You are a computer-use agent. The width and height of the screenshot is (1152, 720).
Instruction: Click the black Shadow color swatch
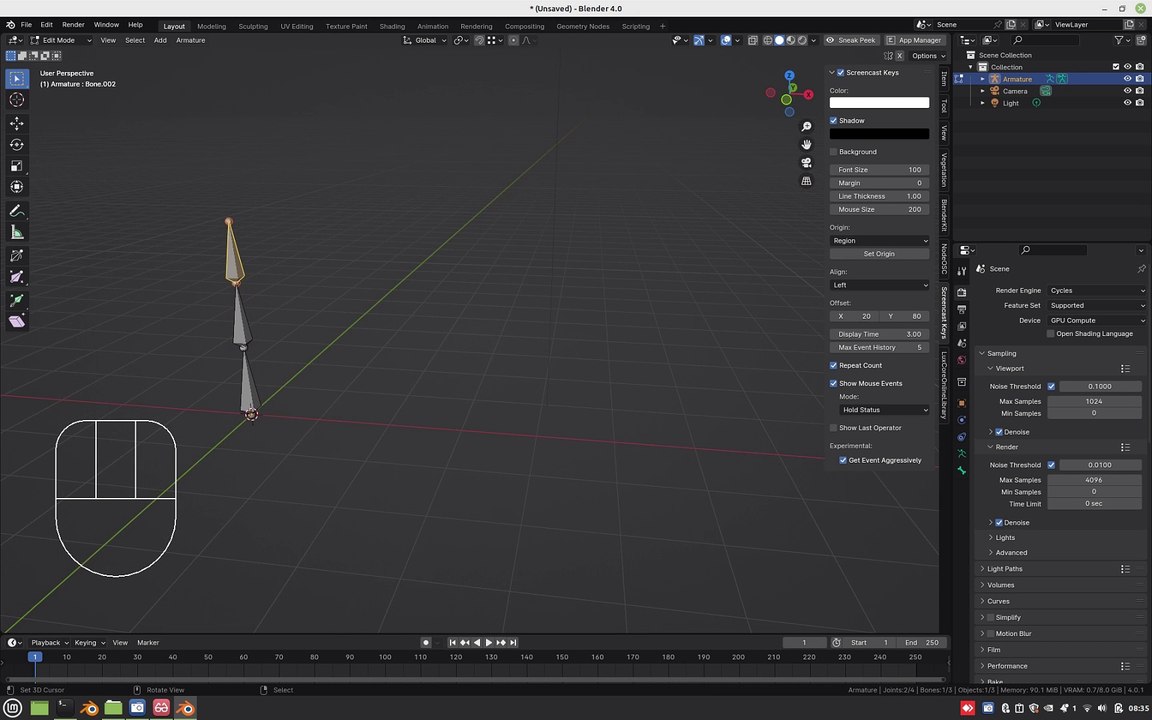879,134
